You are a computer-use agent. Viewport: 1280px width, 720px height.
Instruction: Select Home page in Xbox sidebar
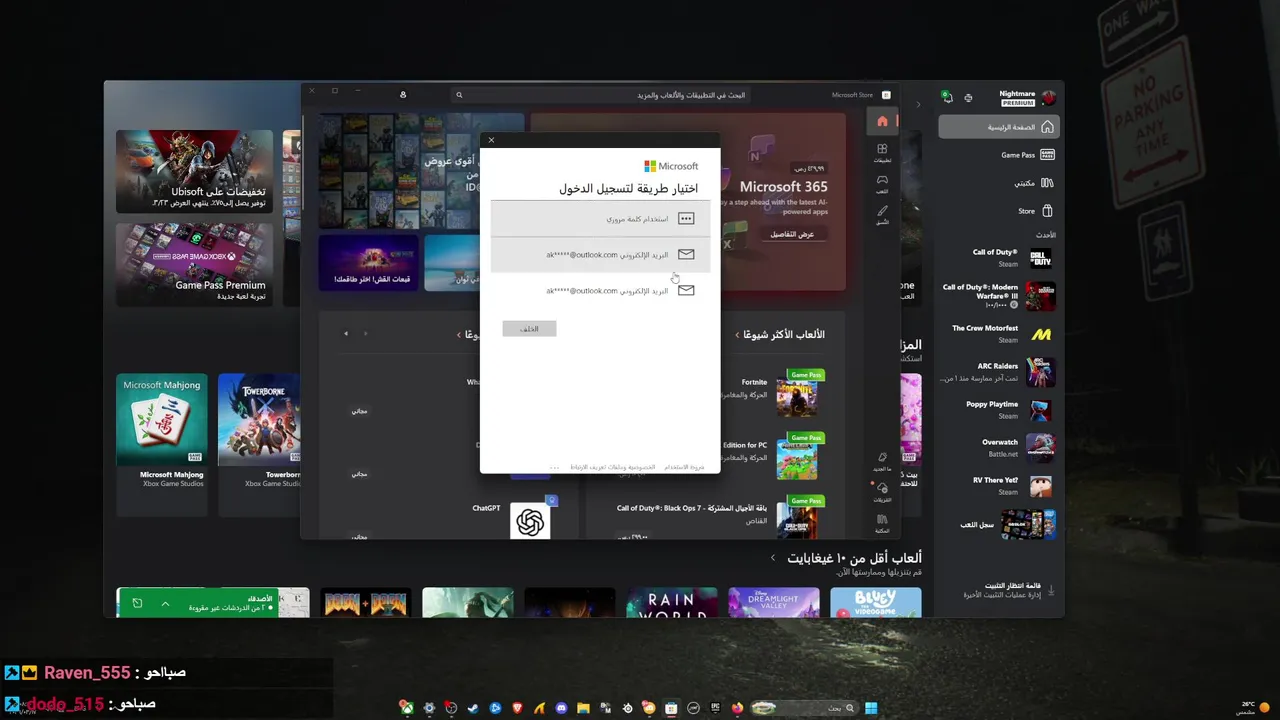(999, 127)
